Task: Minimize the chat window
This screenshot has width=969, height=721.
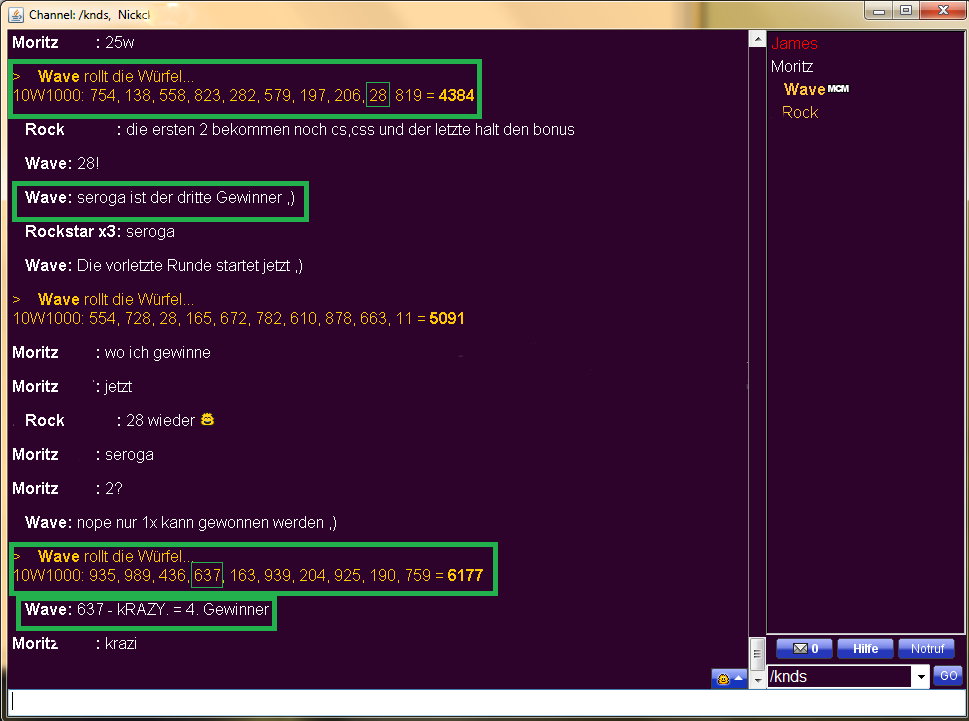Action: [x=879, y=11]
